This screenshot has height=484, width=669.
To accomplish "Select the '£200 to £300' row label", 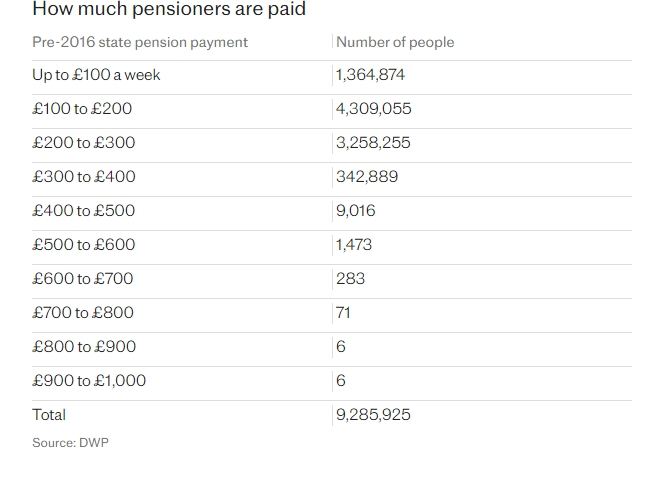I will (84, 143).
